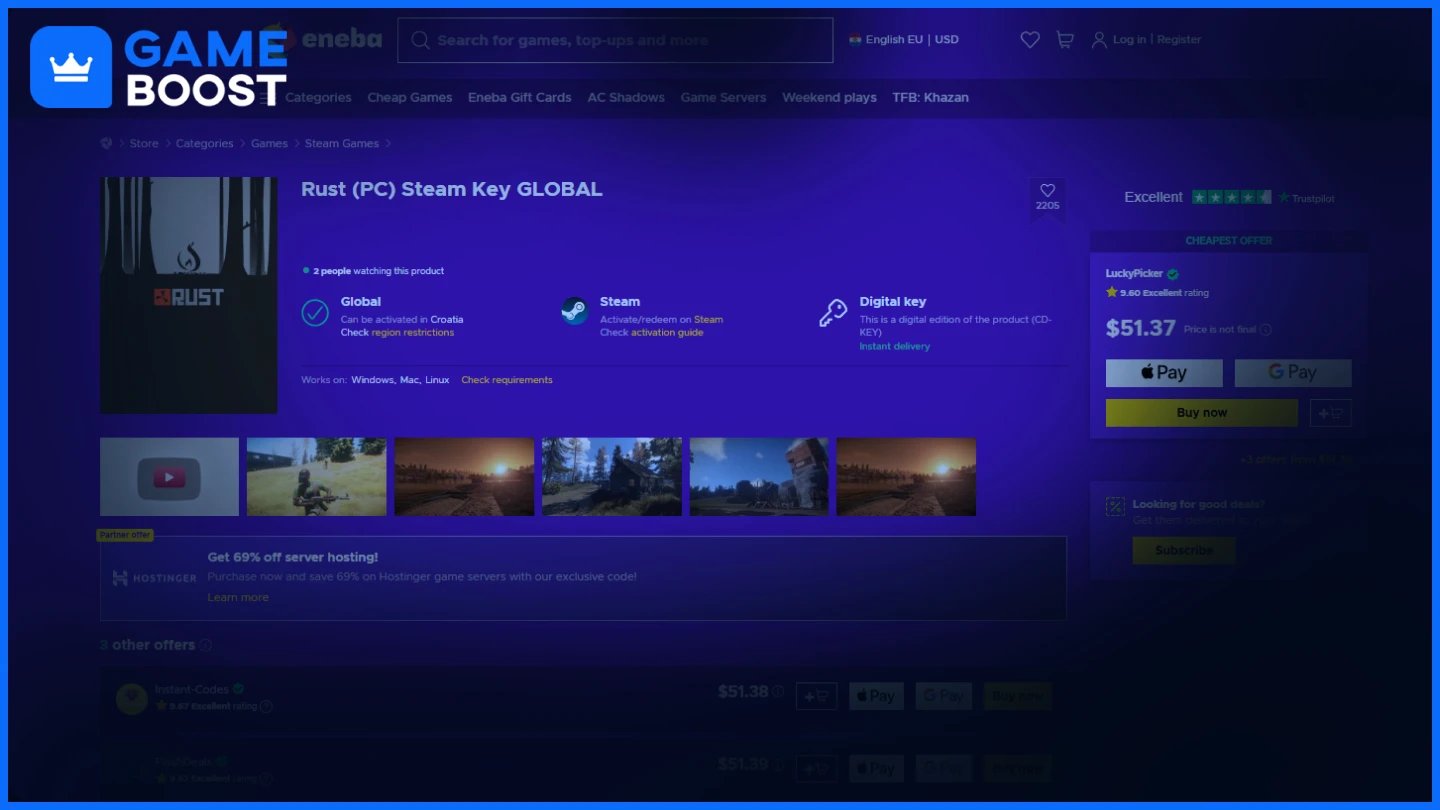Open the cabin in forest screenshot thumbnail

(612, 477)
